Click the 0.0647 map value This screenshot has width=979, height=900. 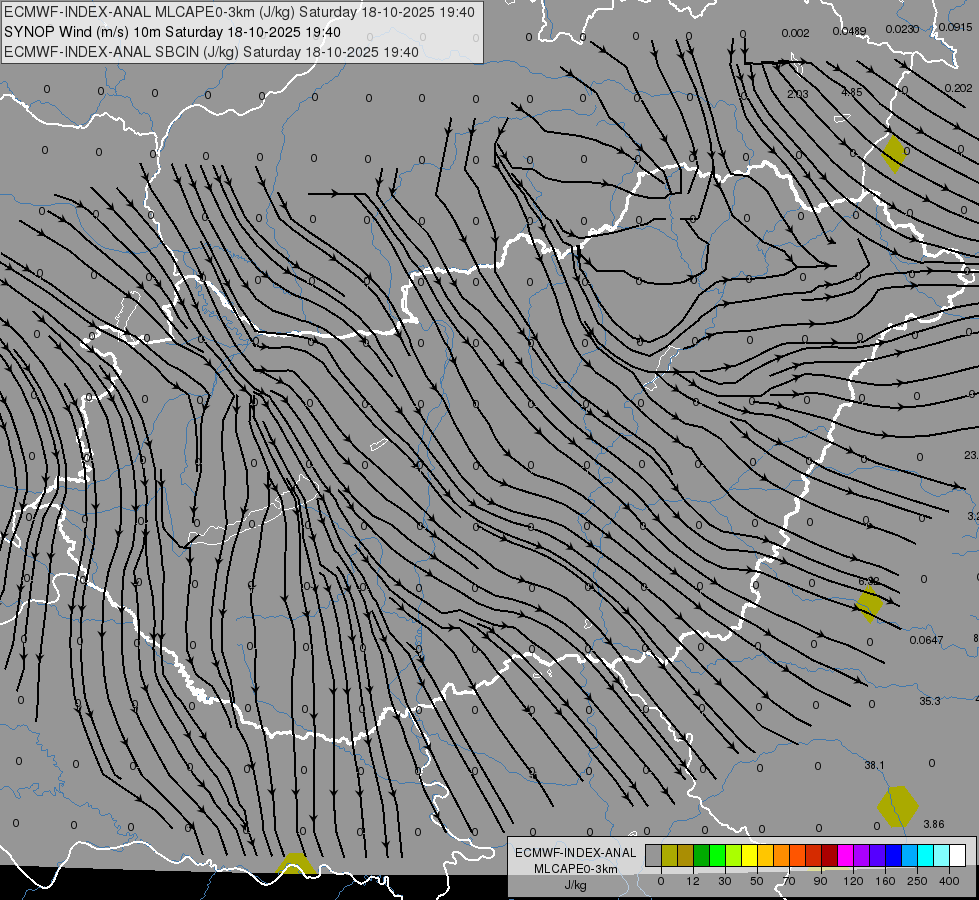click(927, 640)
